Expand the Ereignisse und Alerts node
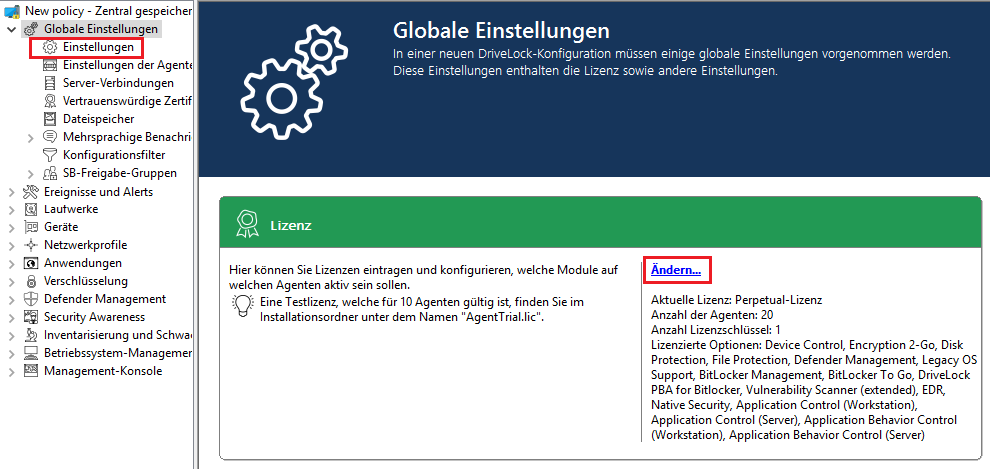Image resolution: width=990 pixels, height=469 pixels. point(11,191)
